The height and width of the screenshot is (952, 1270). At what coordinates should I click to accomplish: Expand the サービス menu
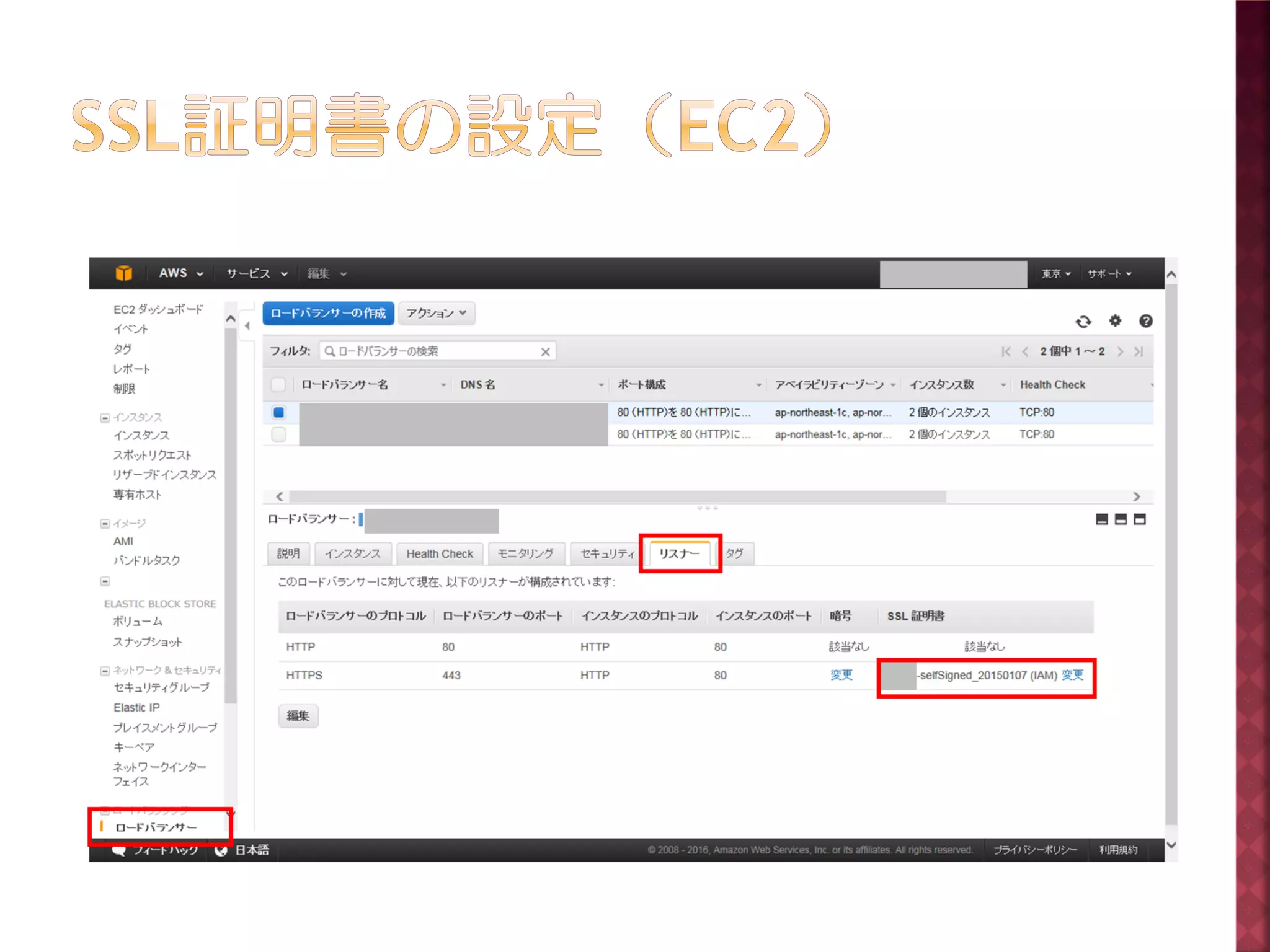coord(256,273)
